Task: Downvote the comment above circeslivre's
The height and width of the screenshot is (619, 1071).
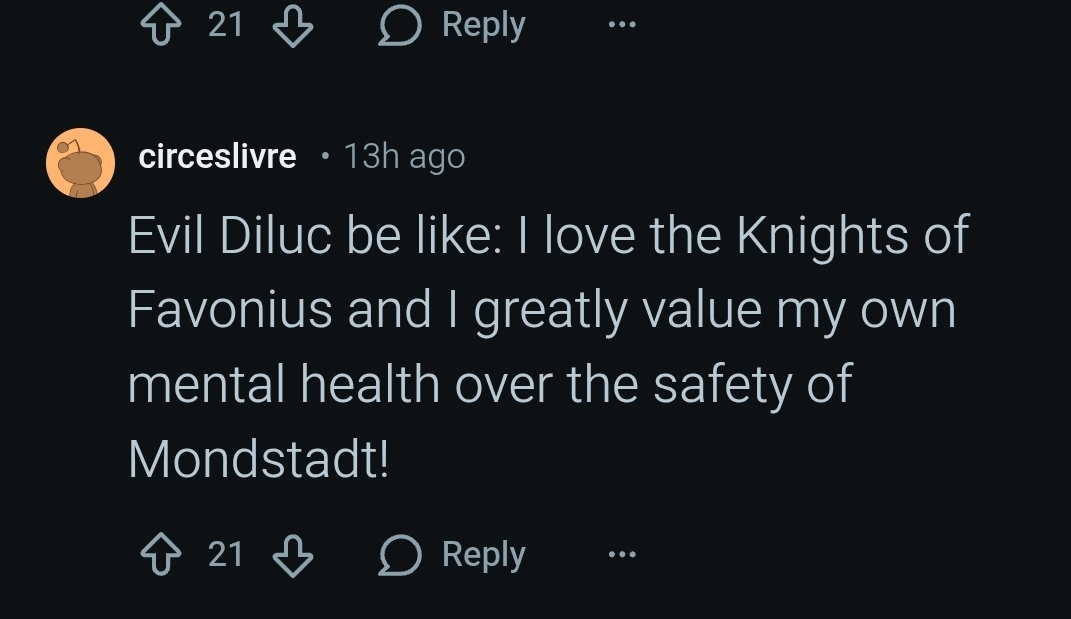Action: [x=292, y=25]
